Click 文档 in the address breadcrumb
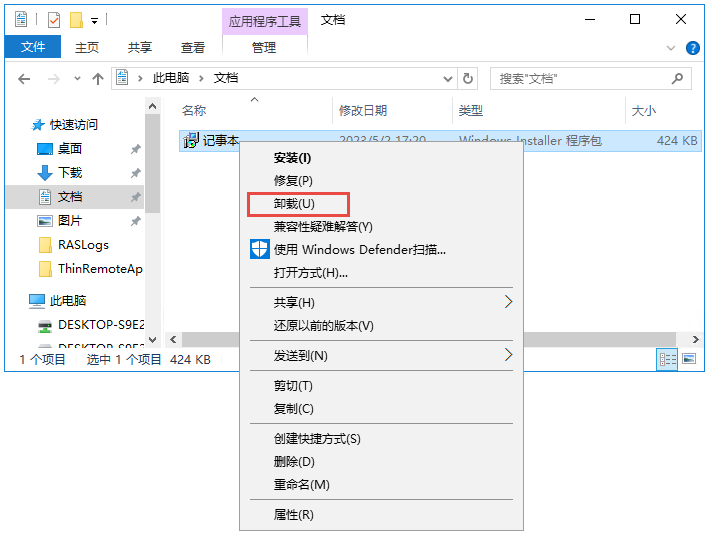The image size is (707, 535). 226,78
